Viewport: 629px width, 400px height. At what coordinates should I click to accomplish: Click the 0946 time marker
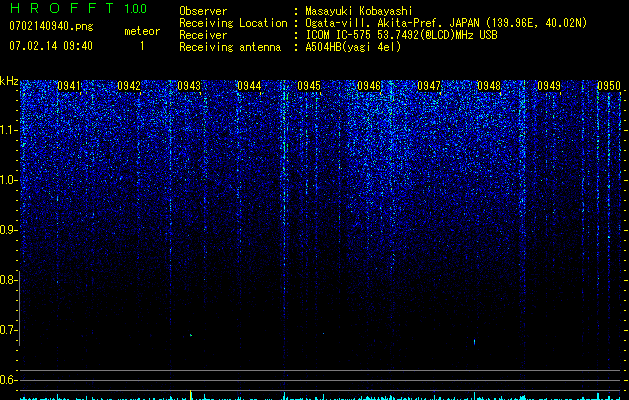[x=369, y=86]
